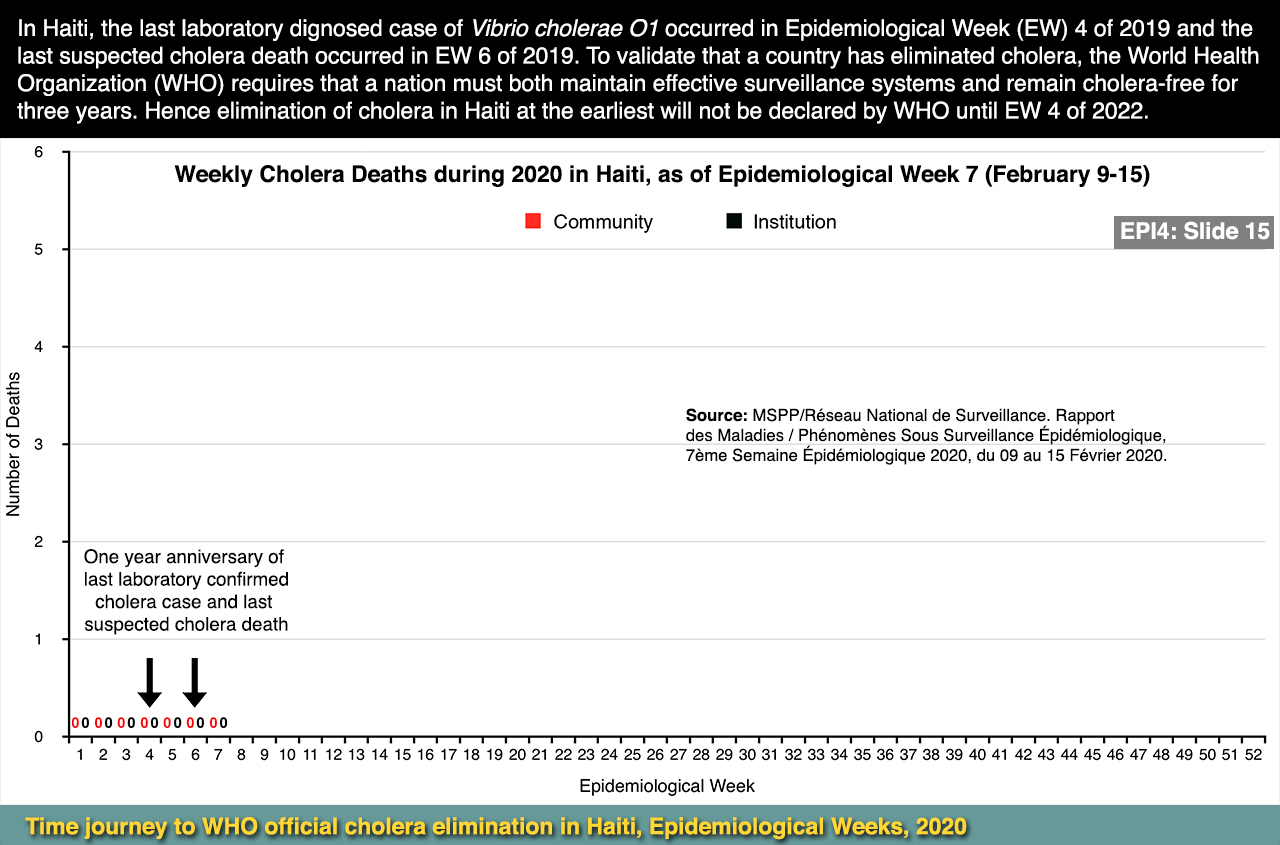This screenshot has height=845, width=1280.
Task: Select the Institution legend label
Action: [x=794, y=222]
